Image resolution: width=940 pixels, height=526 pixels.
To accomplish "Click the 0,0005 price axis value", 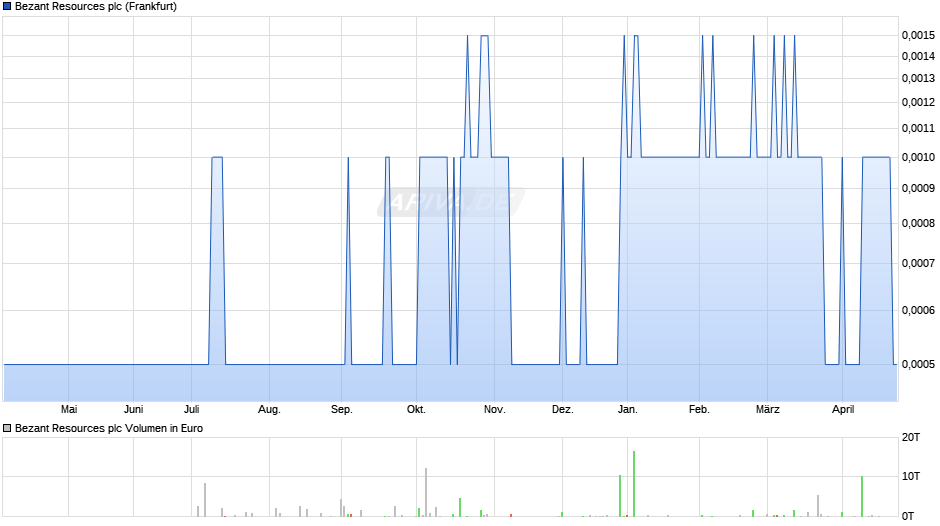I will point(918,364).
